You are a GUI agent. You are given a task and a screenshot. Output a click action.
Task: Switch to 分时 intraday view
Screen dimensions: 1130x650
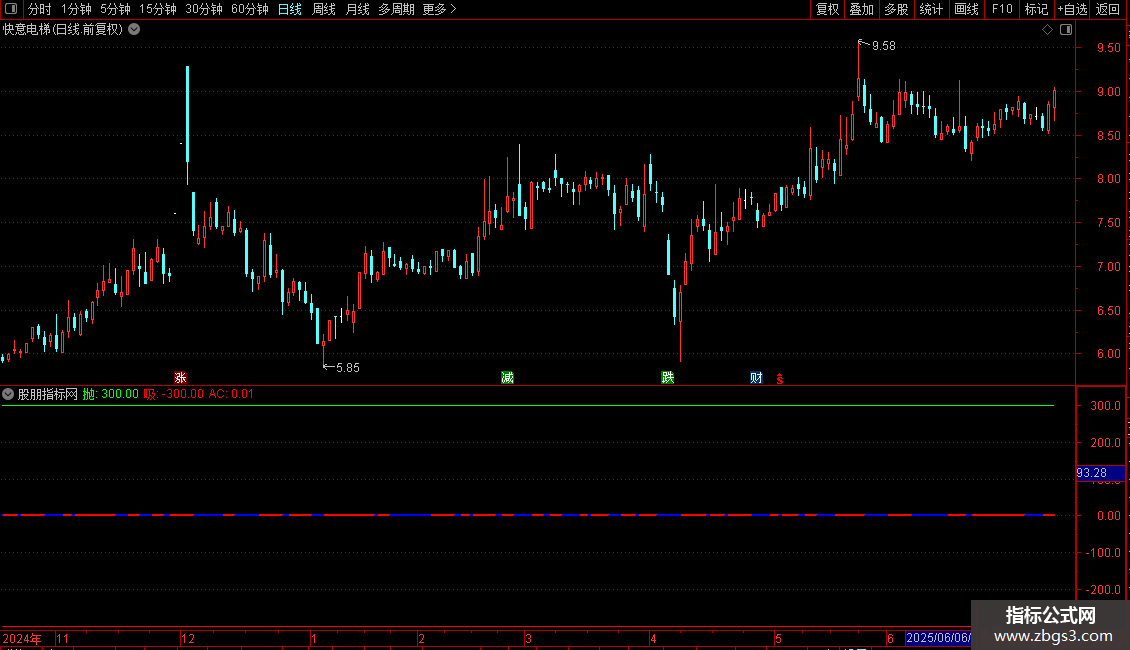pyautogui.click(x=39, y=9)
